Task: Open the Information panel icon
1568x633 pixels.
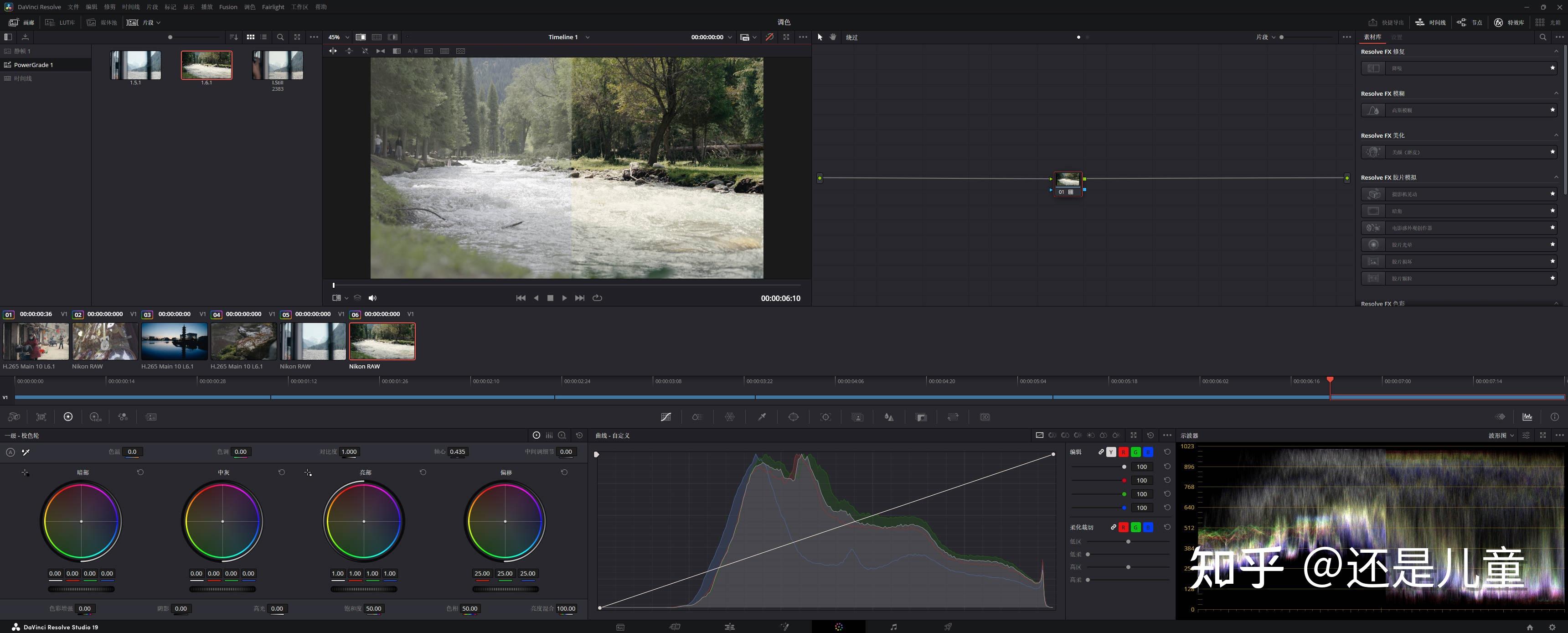Action: 1555,417
